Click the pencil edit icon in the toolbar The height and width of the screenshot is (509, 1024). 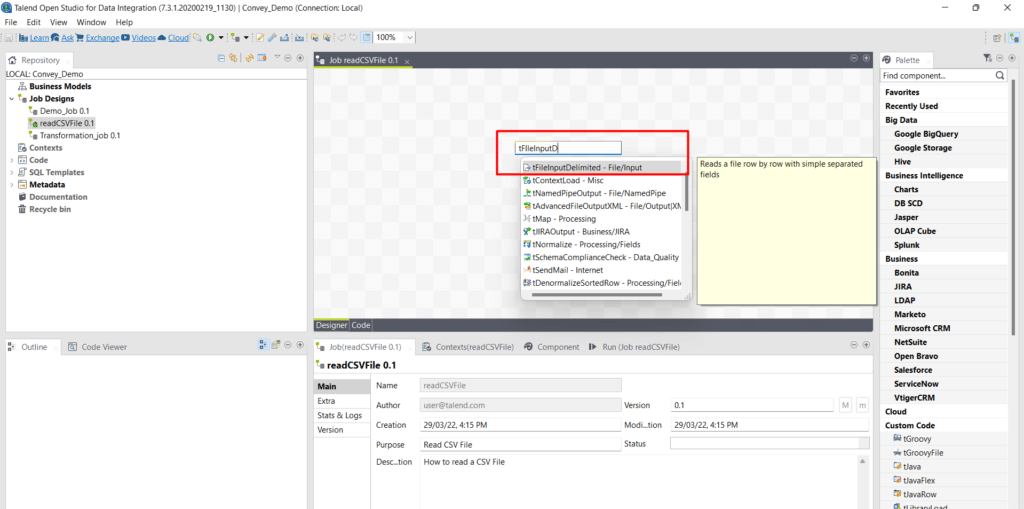(x=260, y=38)
